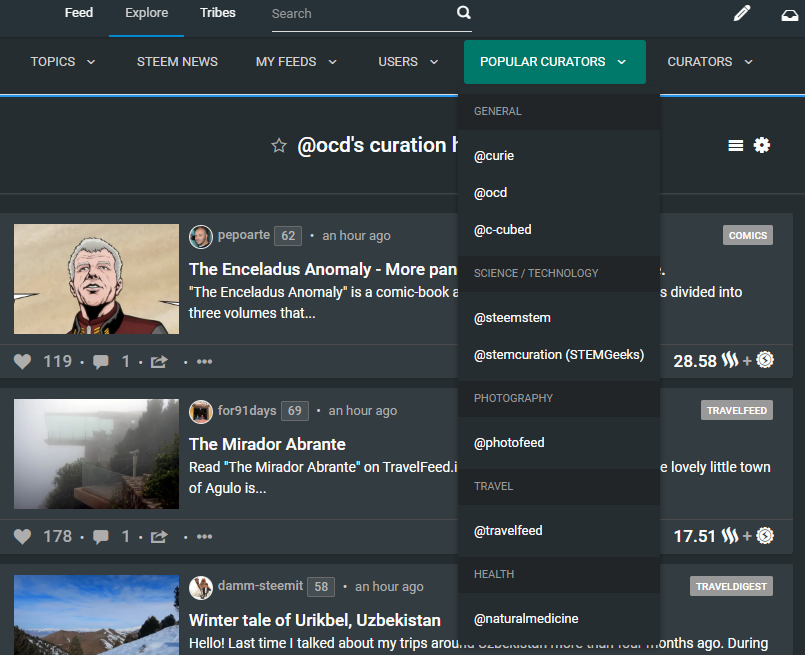Open the Enceladus Anomaly comic thumbnail
Viewport: 805px width, 657px height.
pos(96,279)
